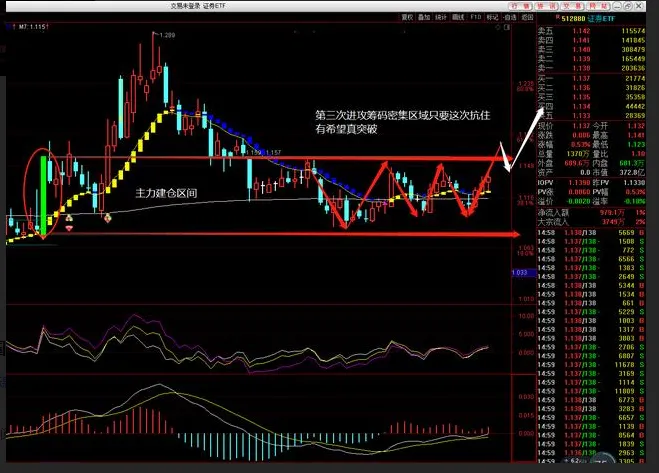Open the 统计 statistics toolbar item

pos(441,17)
